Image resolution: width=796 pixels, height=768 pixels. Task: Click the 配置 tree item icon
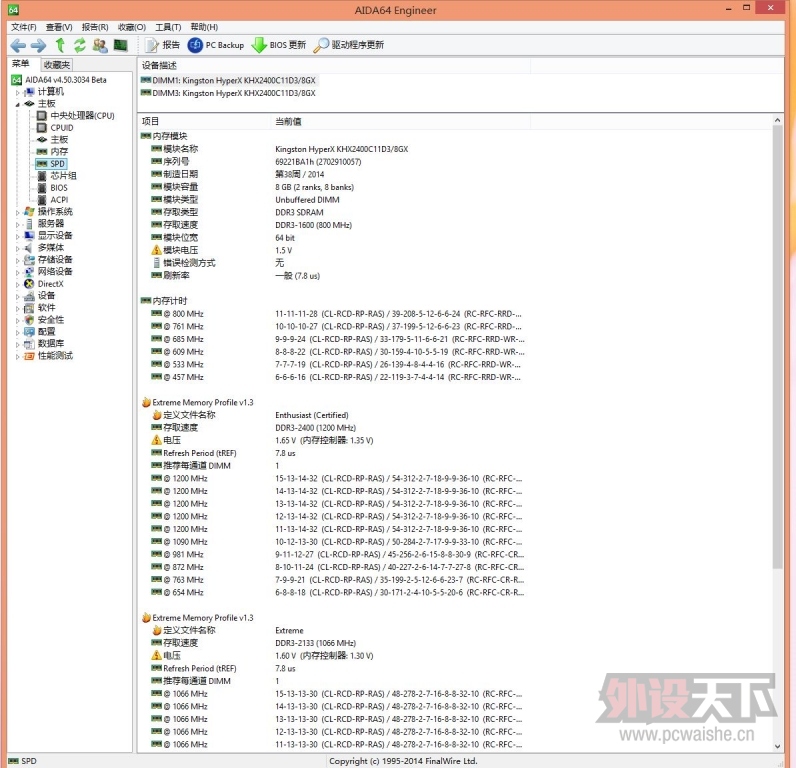click(x=29, y=332)
